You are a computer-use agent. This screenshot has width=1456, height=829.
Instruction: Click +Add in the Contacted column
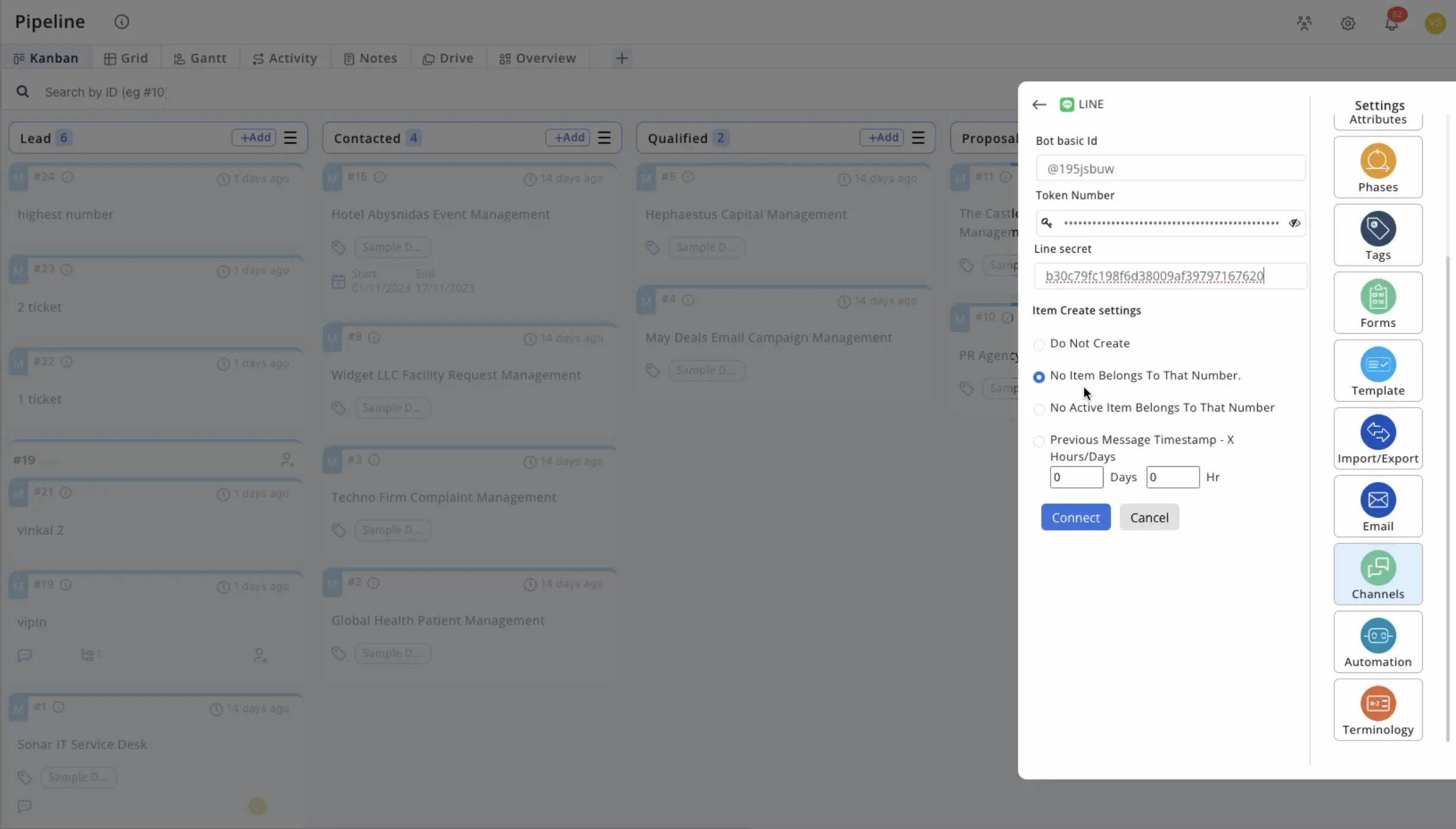click(x=568, y=138)
